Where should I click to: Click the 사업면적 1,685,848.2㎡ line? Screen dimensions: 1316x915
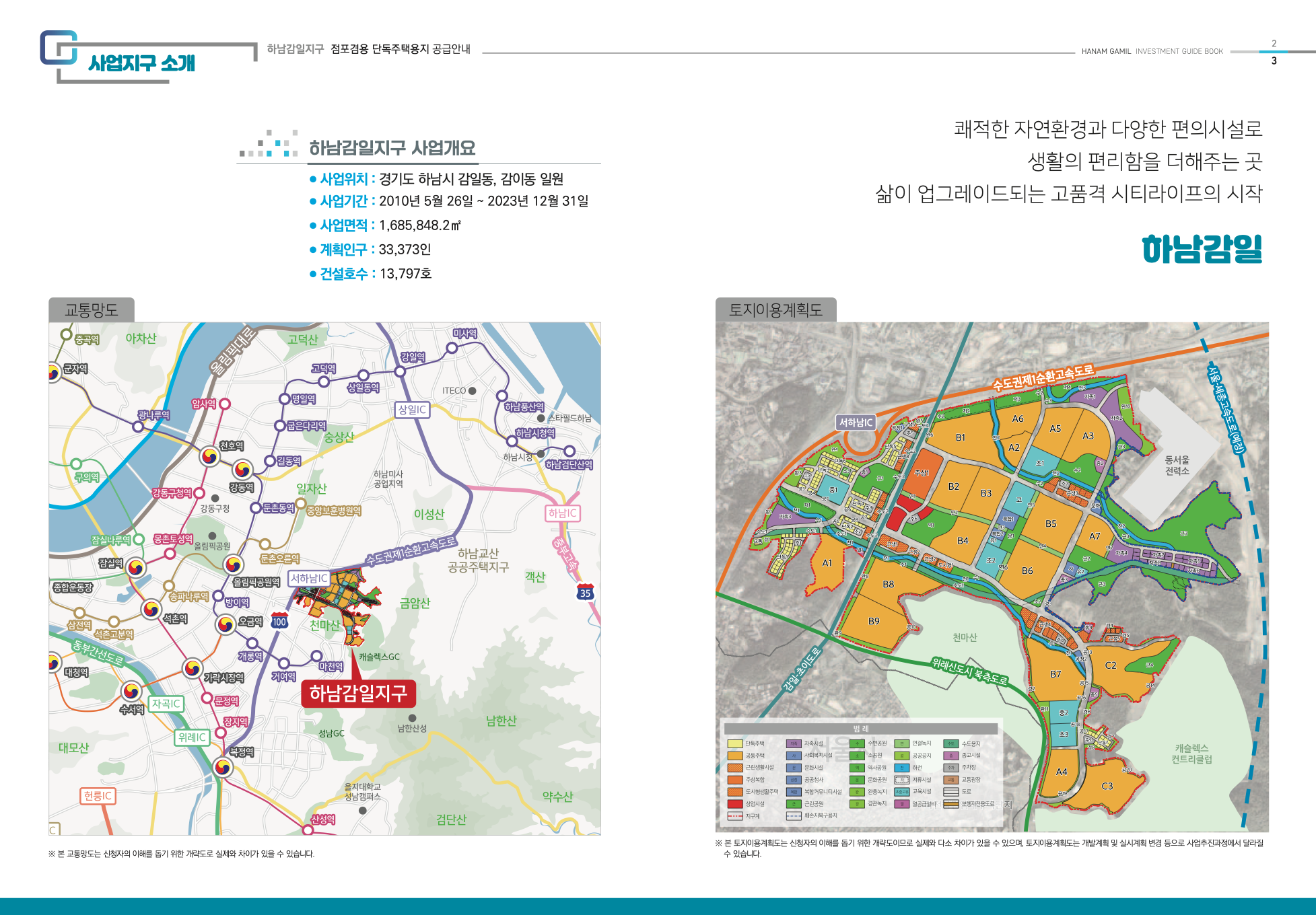tap(385, 225)
